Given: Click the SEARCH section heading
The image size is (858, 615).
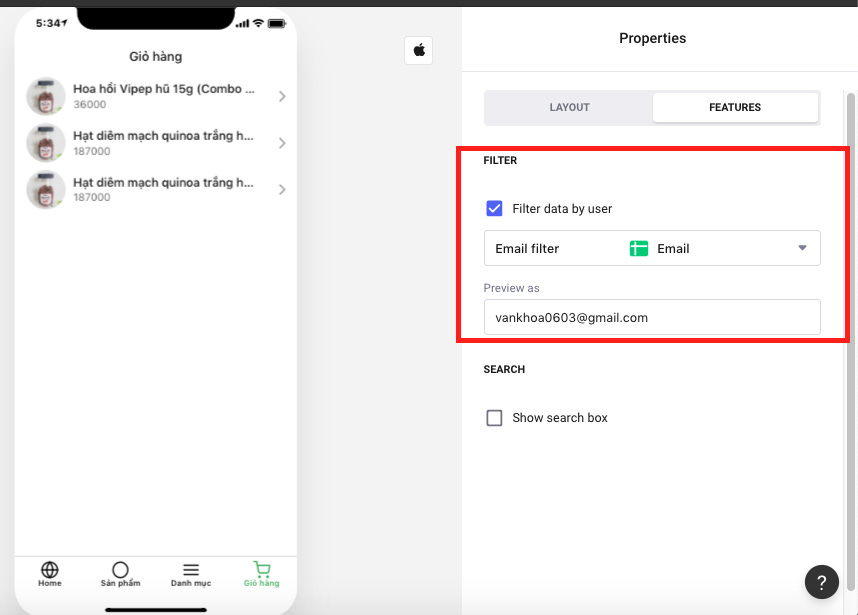Looking at the screenshot, I should point(504,369).
